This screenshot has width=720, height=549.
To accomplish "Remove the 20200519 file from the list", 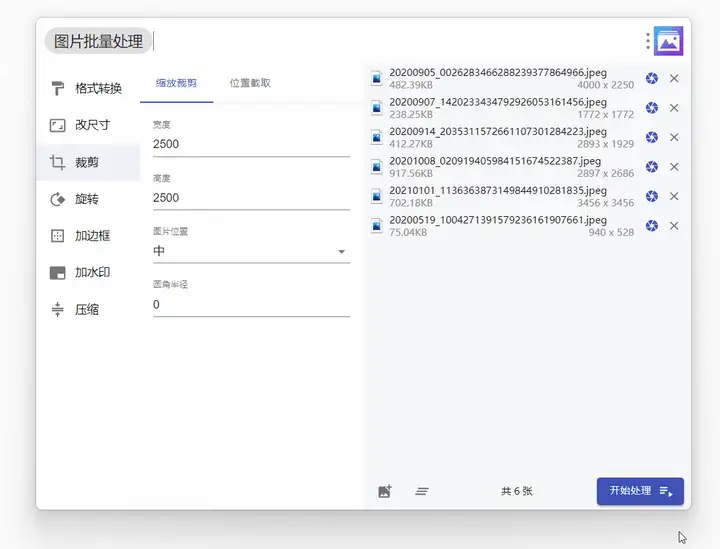I will point(674,226).
